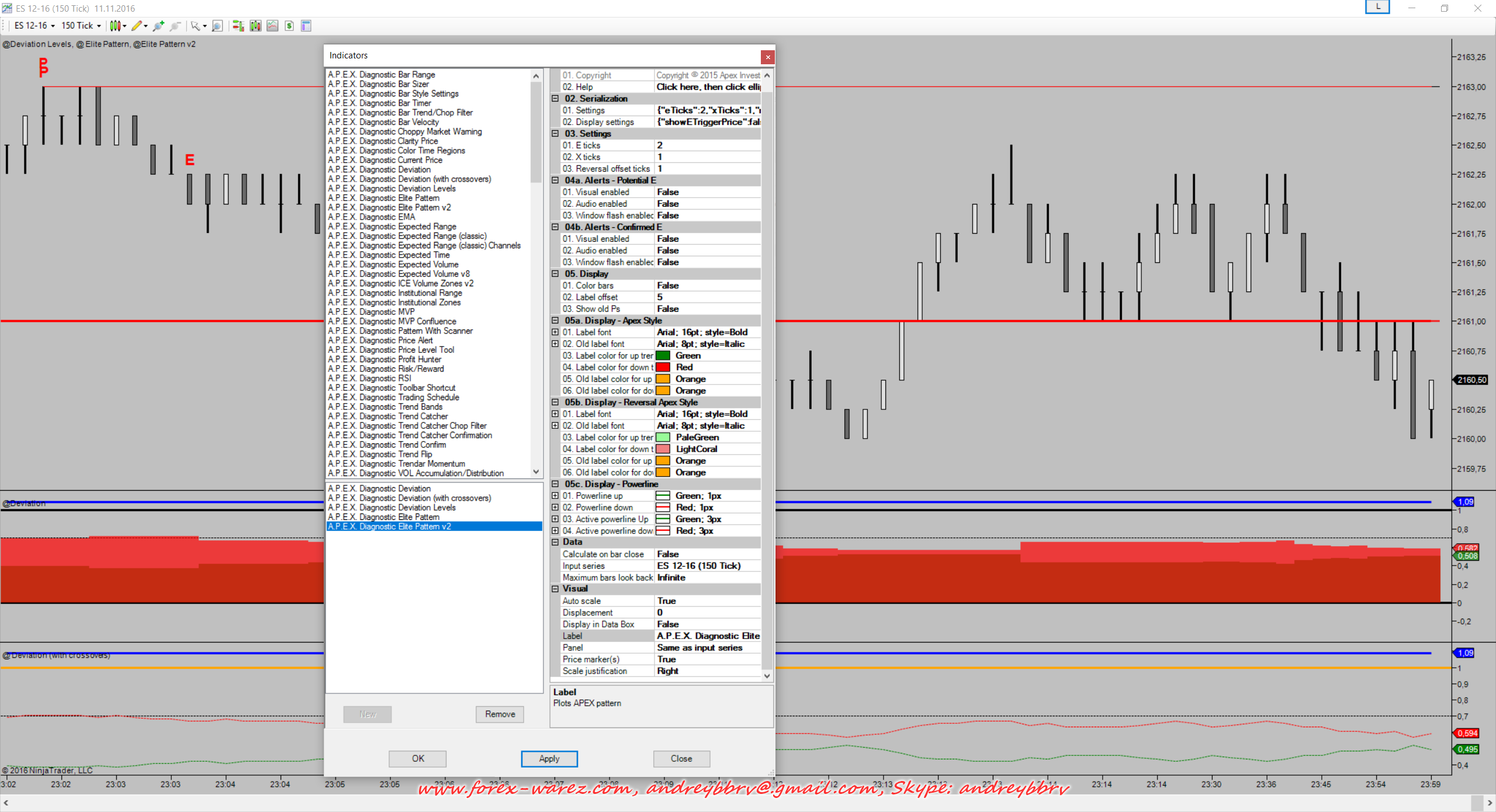Open the chart trader icon
1496x812 pixels.
pyautogui.click(x=237, y=26)
